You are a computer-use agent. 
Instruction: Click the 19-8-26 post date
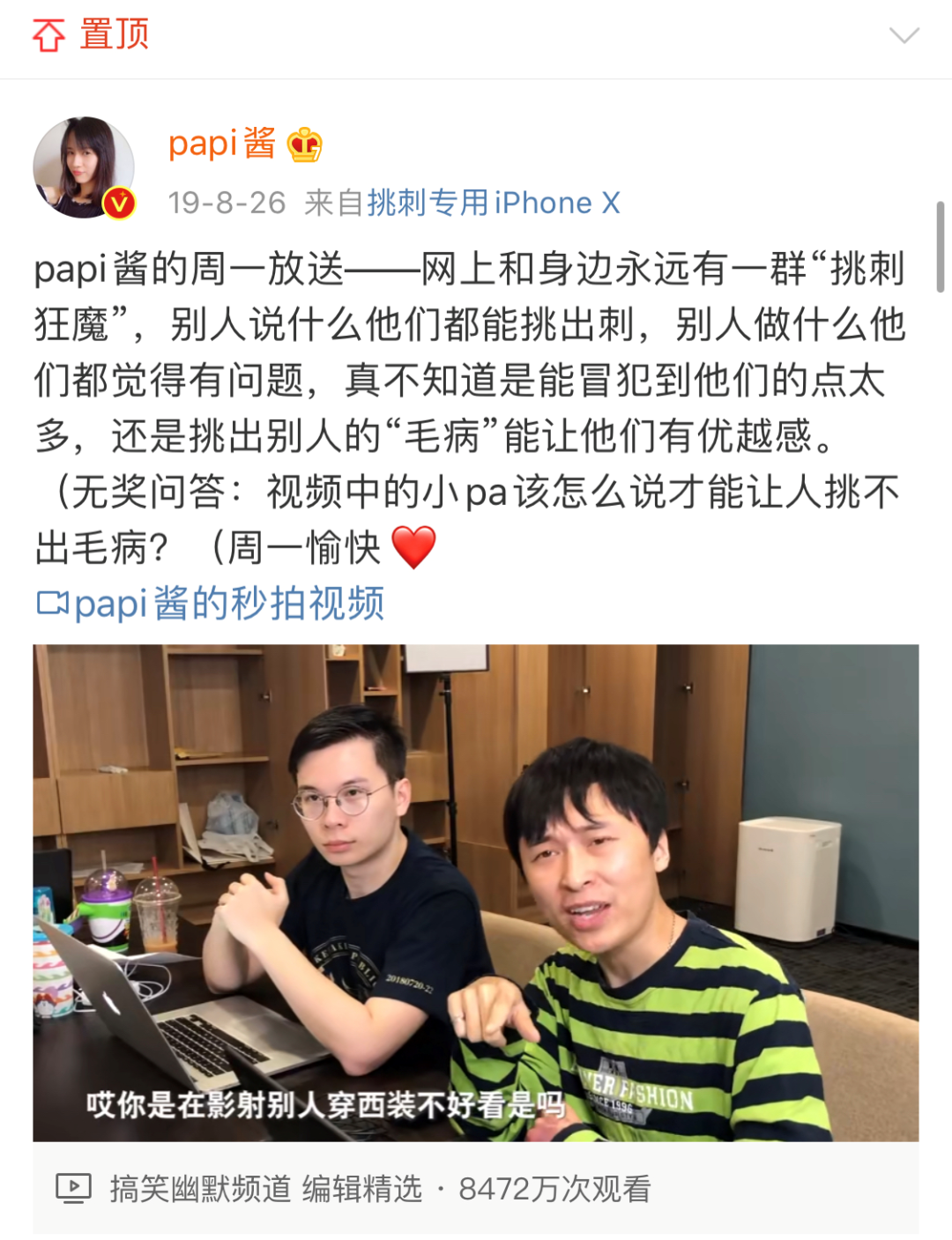(x=227, y=203)
